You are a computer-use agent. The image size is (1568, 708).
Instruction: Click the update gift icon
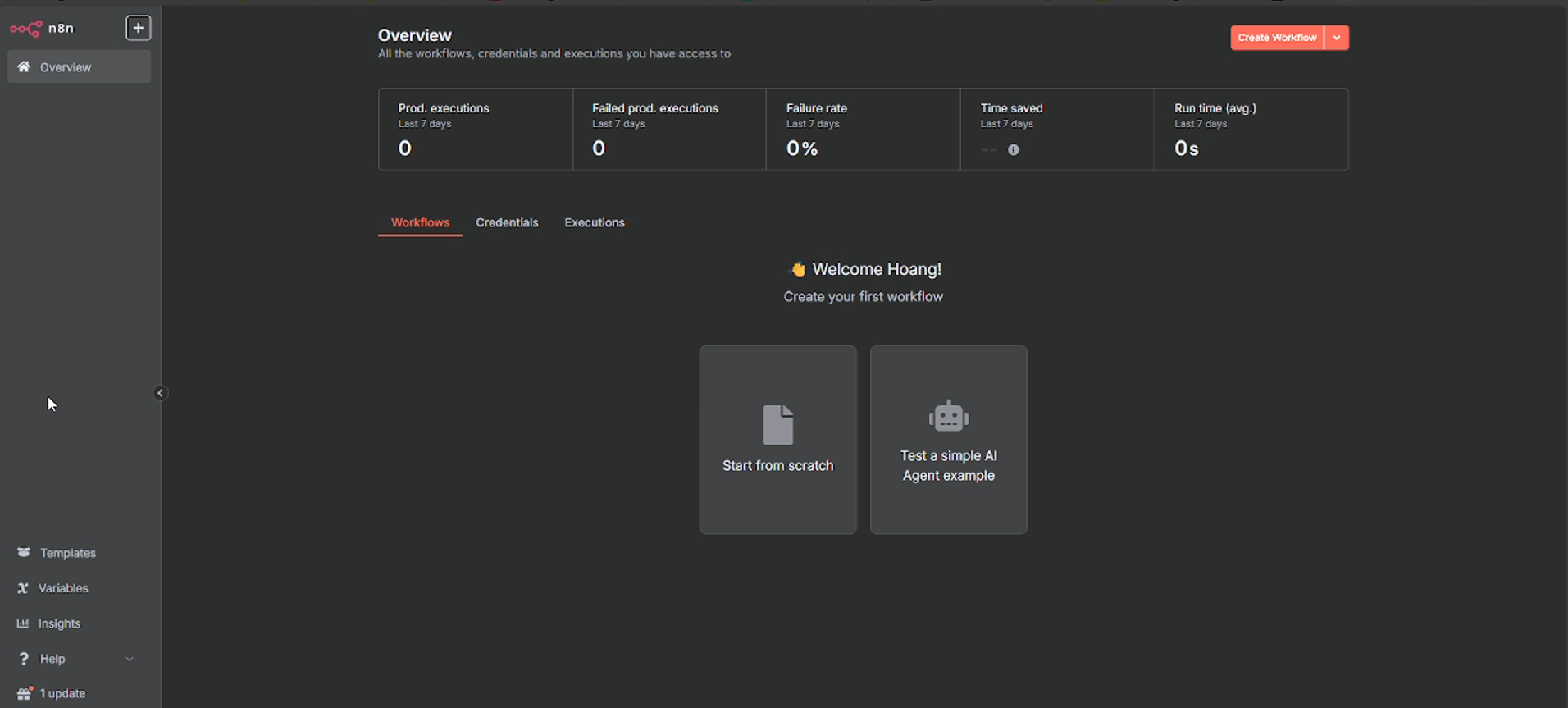pos(24,694)
